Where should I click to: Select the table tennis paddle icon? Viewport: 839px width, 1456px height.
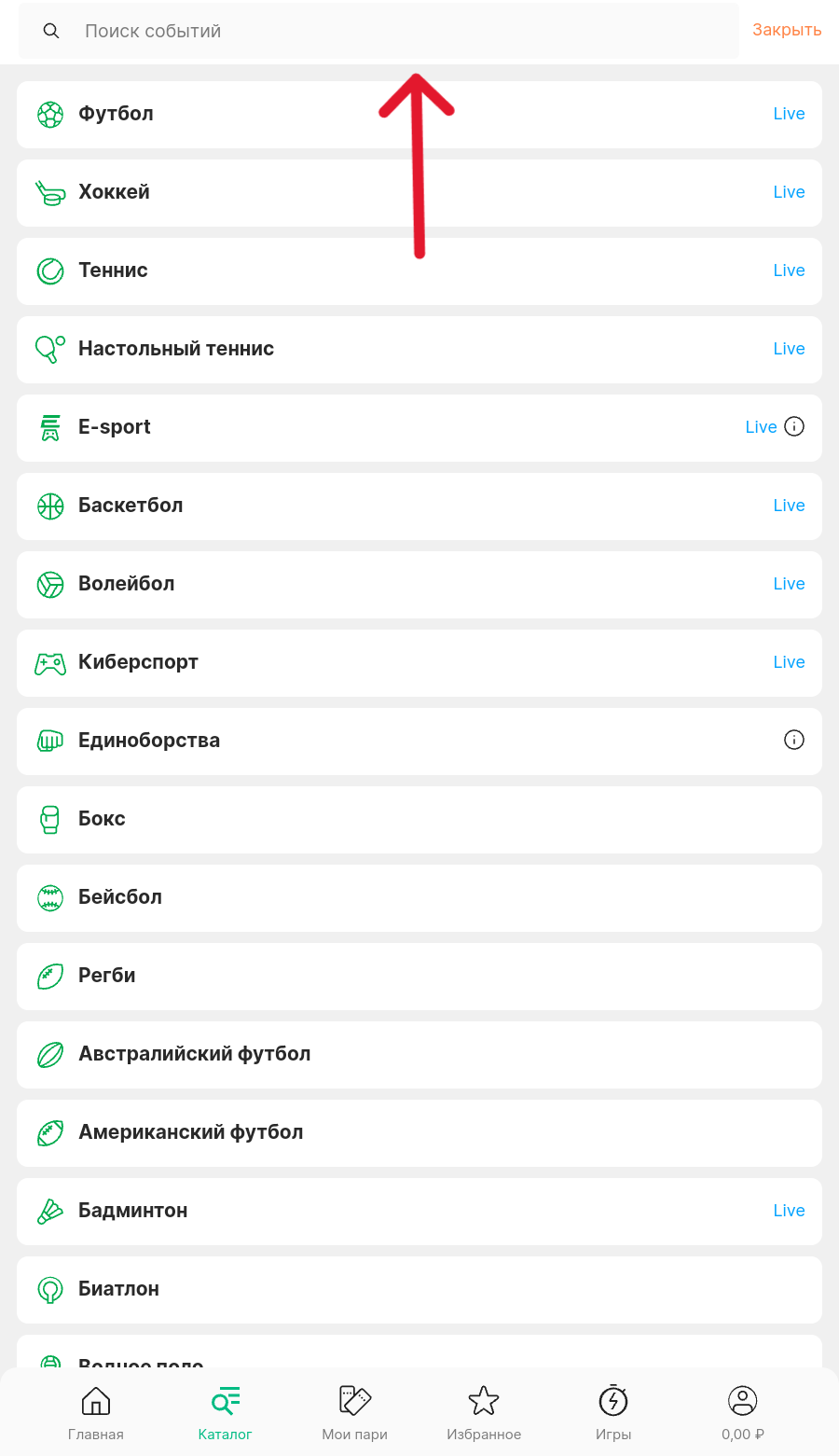50,349
